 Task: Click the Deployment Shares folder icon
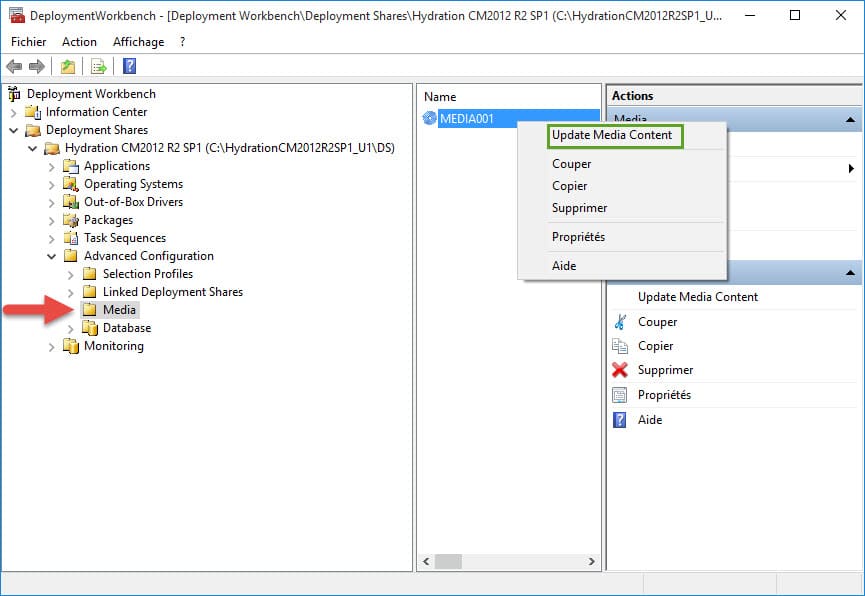point(34,130)
